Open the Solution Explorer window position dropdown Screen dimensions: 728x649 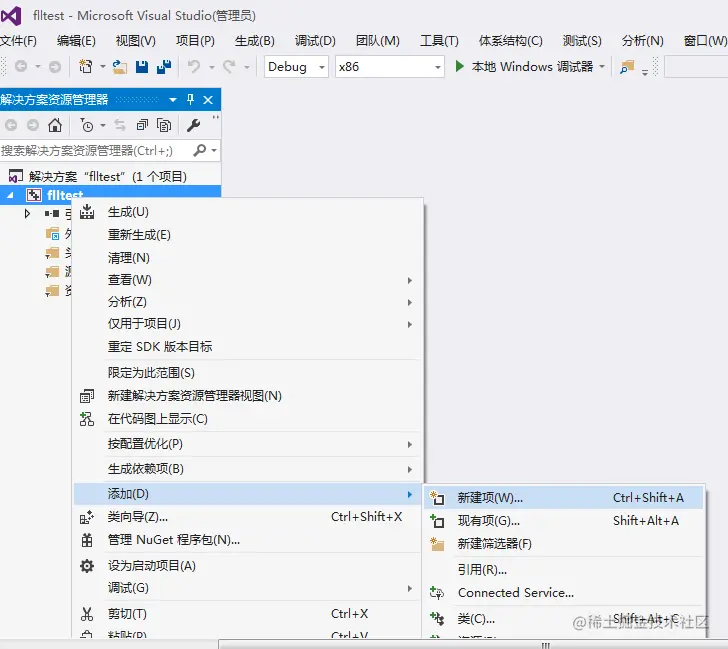click(173, 100)
